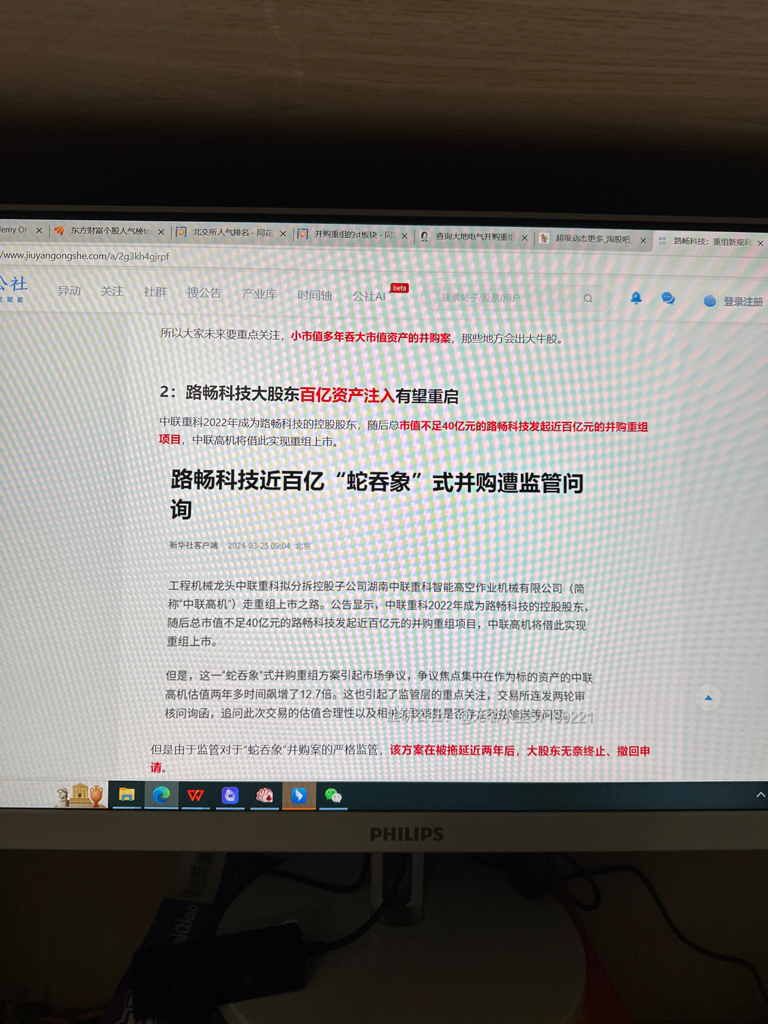
Task: Click the 公社 site logo
Action: pyautogui.click(x=13, y=286)
